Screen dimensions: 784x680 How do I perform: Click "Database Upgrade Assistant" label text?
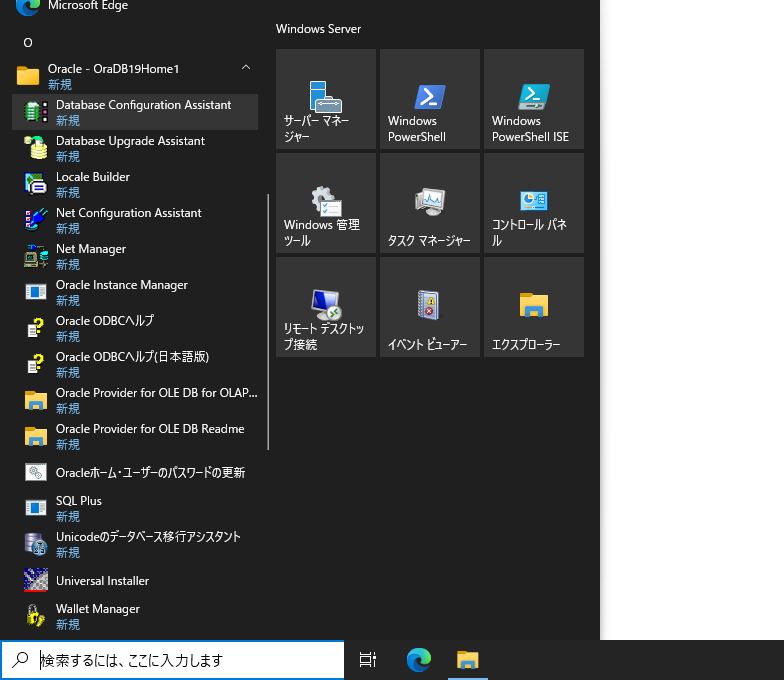pyautogui.click(x=130, y=141)
